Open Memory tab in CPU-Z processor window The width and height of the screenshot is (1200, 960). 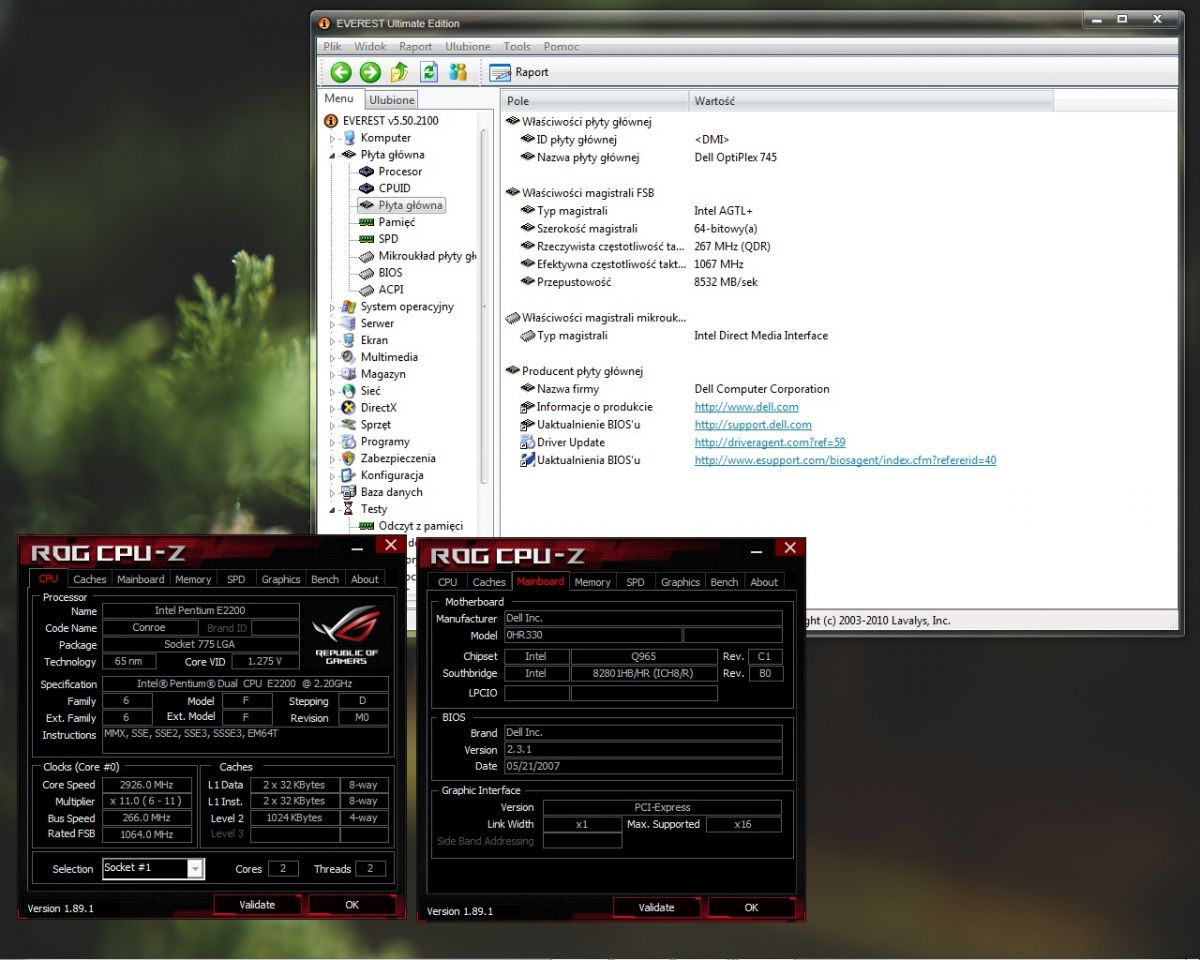tap(193, 579)
